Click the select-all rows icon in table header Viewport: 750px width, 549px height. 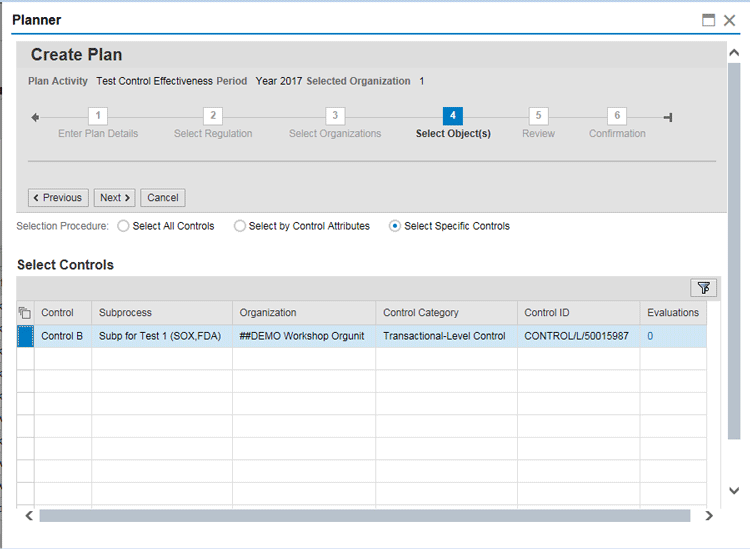point(25,313)
